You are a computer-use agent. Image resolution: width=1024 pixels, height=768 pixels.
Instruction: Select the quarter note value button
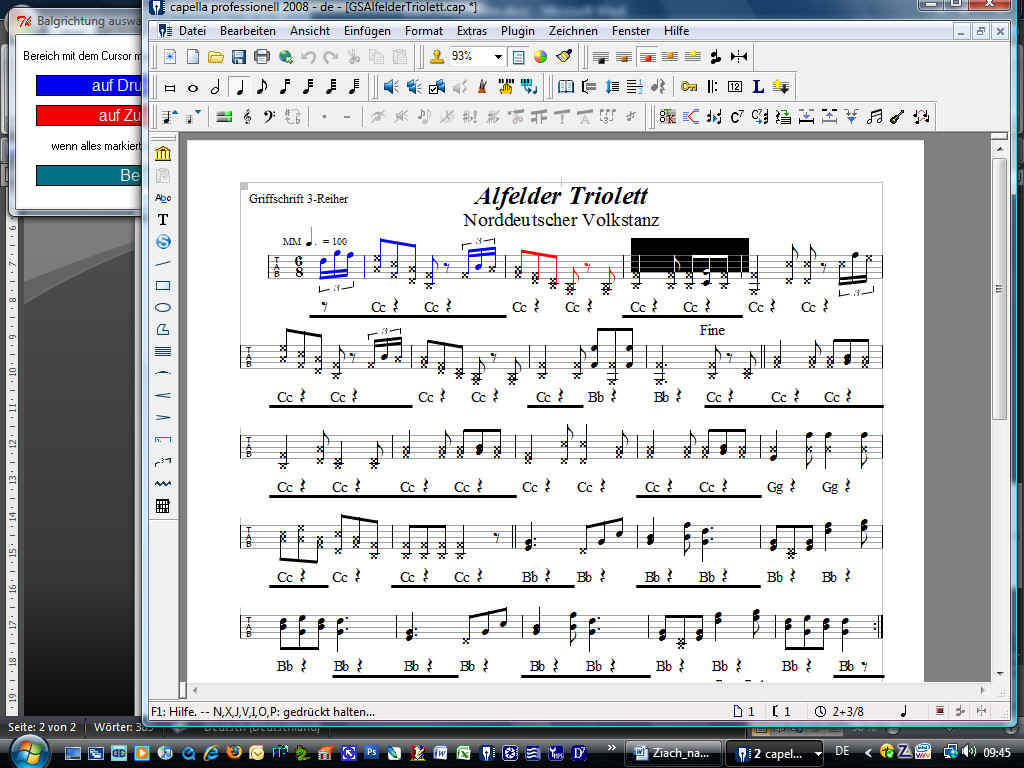click(239, 87)
